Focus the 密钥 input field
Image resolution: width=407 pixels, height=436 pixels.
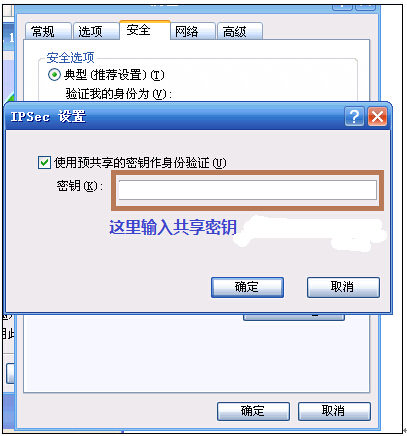point(248,190)
